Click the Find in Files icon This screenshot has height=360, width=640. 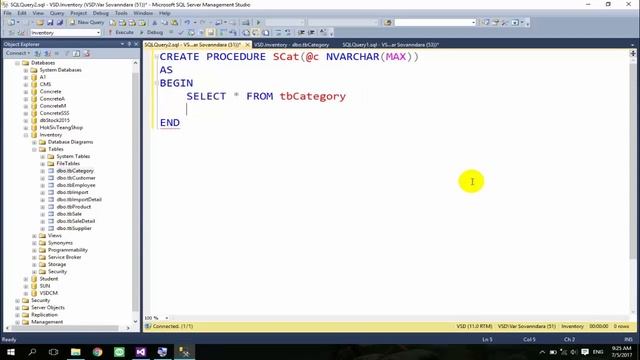point(388,22)
